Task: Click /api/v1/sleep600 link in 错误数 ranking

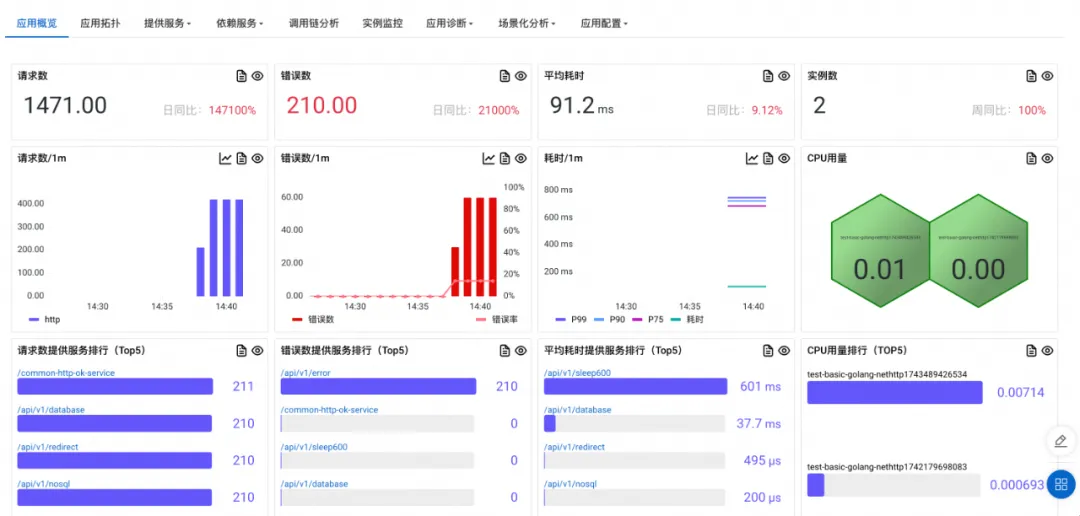Action: coord(314,447)
